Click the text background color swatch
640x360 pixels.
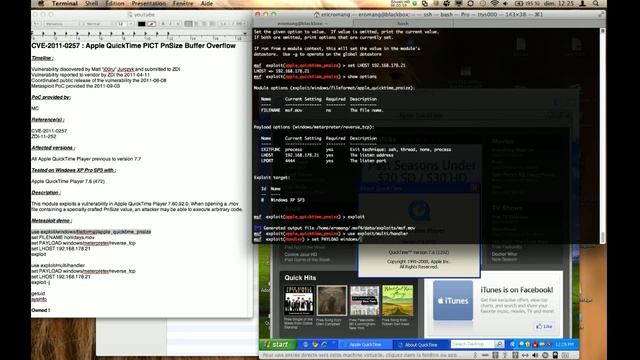pos(151,24)
